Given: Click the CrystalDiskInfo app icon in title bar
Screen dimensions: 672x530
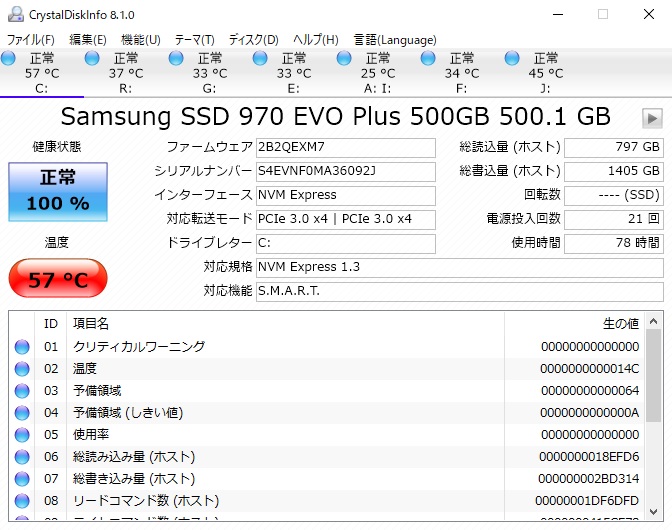Looking at the screenshot, I should (x=16, y=14).
